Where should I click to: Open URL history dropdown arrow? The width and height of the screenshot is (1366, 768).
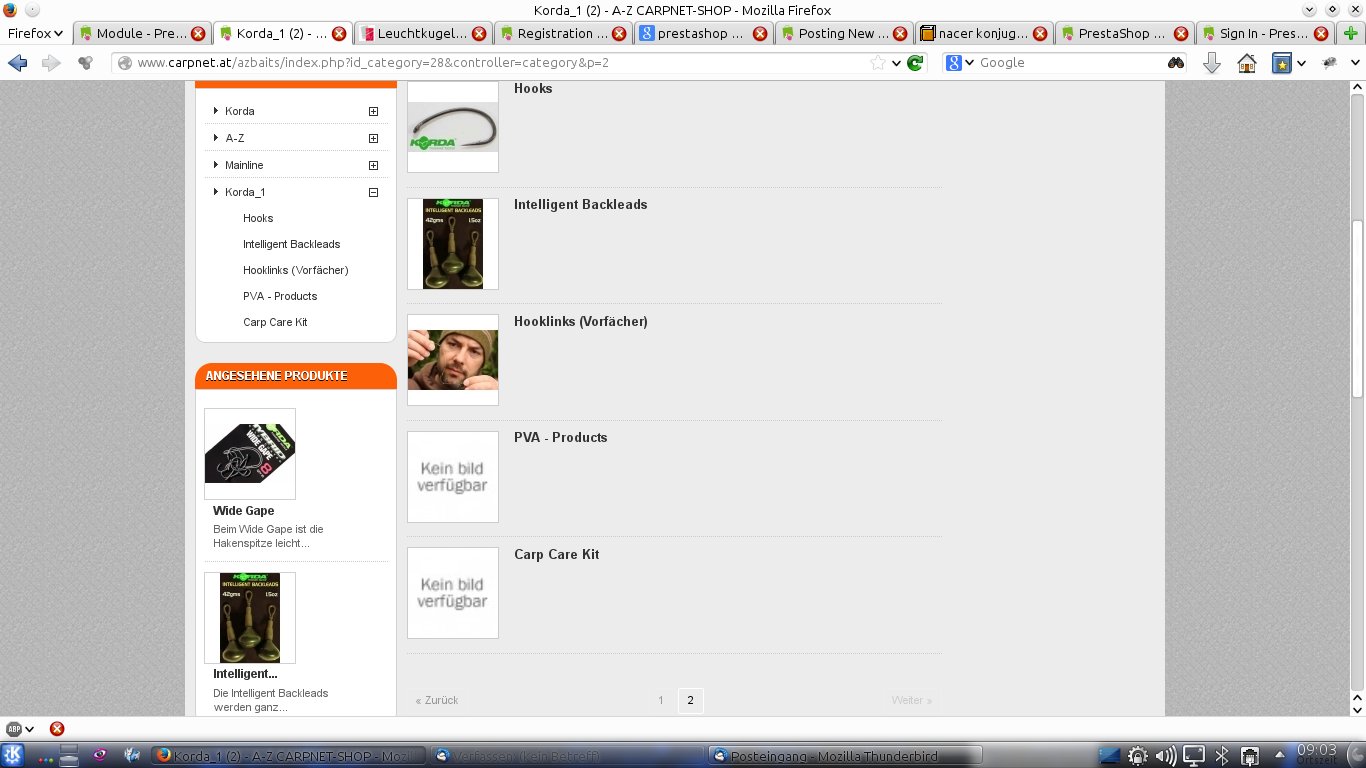click(x=896, y=63)
